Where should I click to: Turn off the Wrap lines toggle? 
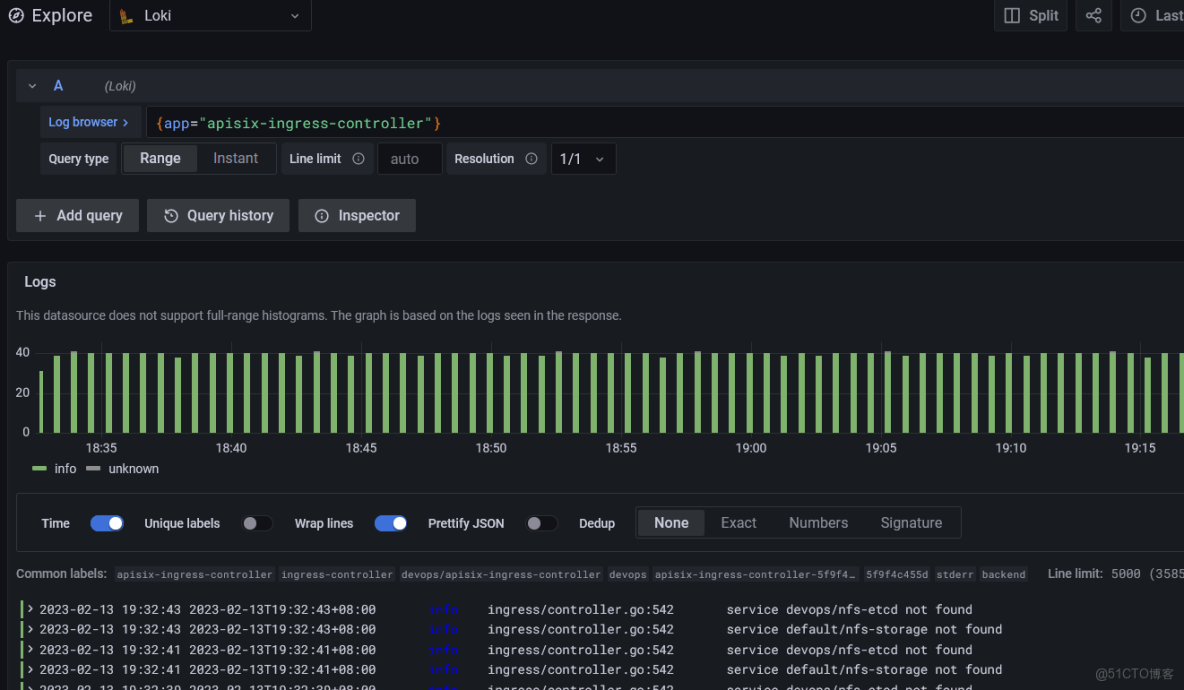tap(390, 523)
